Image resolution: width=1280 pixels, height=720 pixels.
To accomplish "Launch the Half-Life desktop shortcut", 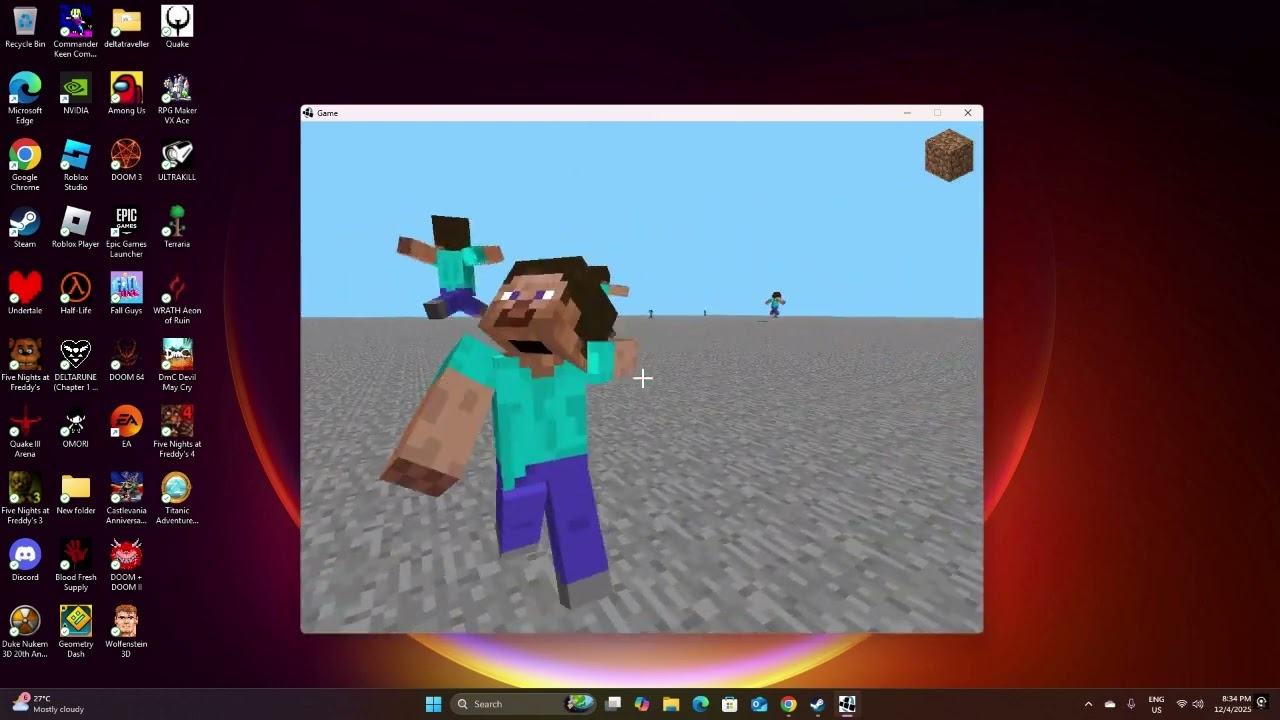I will point(76,294).
